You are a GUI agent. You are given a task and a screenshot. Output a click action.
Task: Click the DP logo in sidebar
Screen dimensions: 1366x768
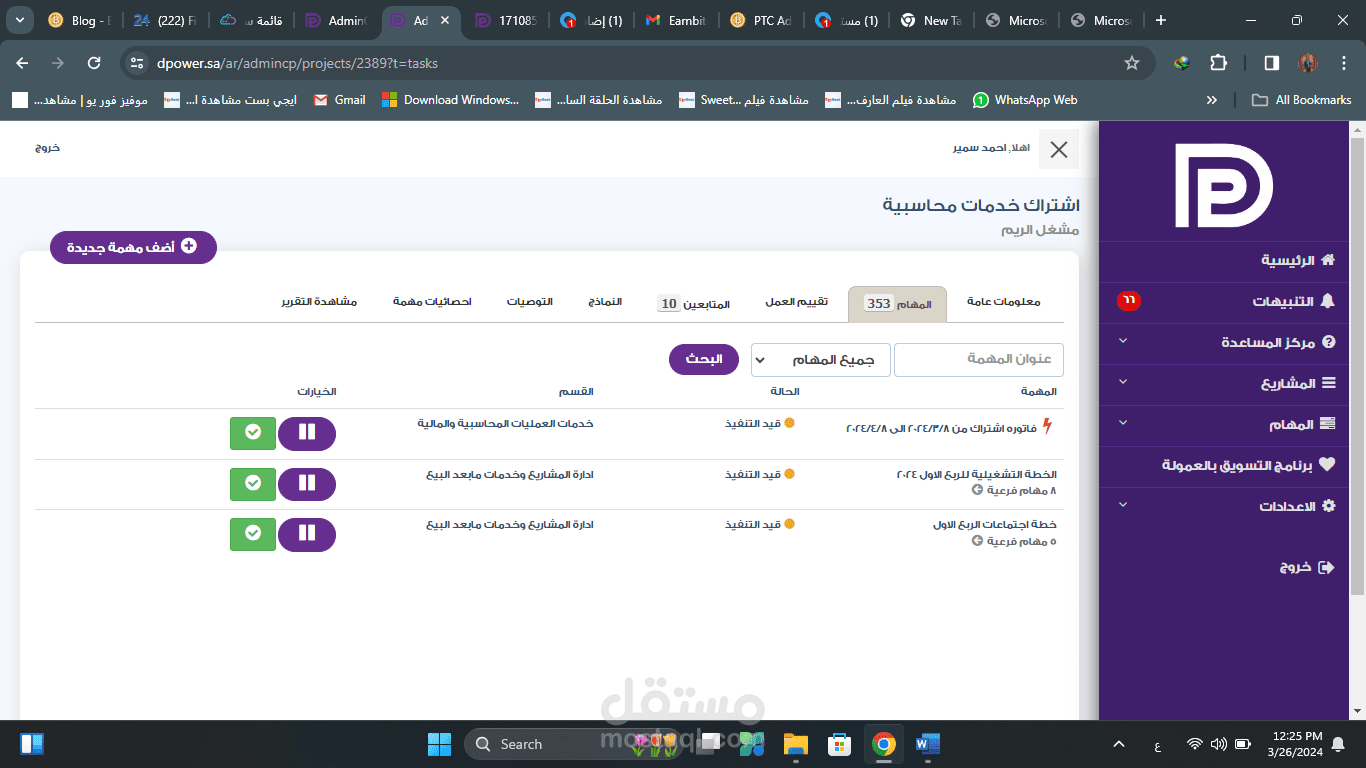[x=1223, y=186]
